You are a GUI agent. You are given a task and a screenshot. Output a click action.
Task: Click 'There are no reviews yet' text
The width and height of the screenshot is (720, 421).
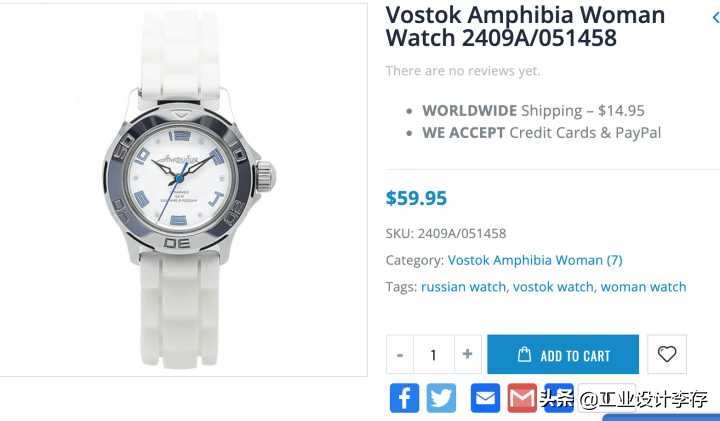tap(463, 71)
